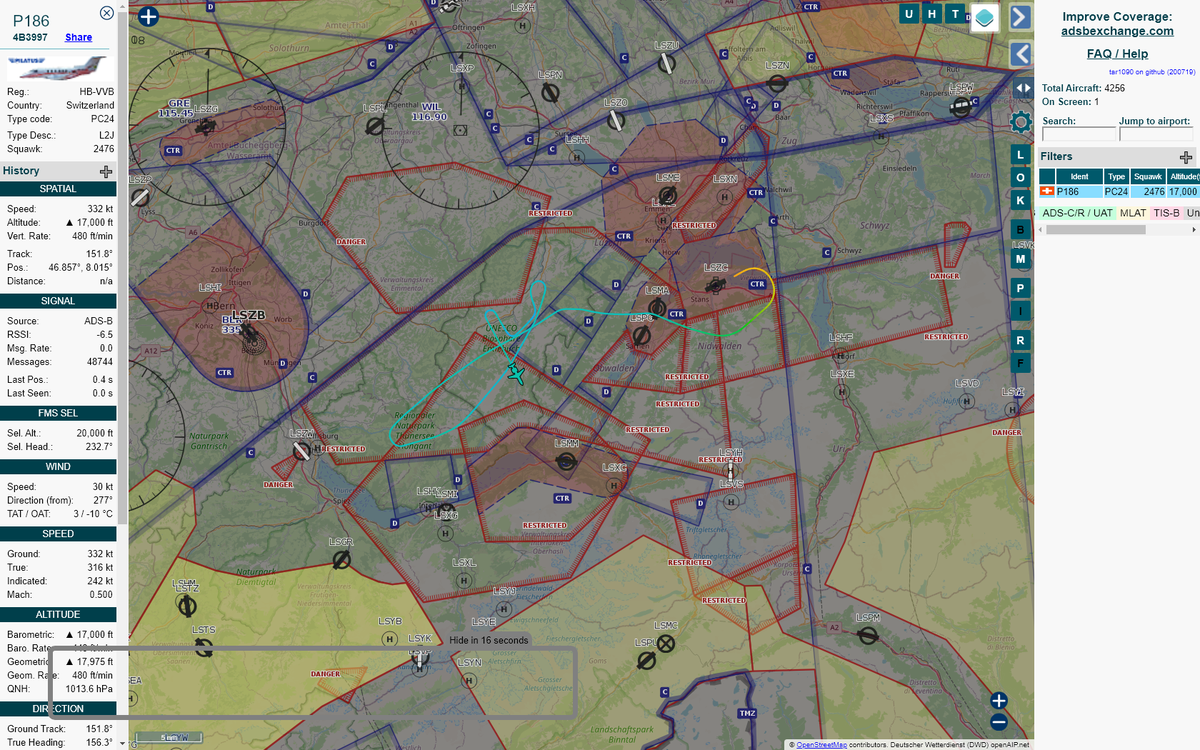
Task: Click the right-arrow sidebar button
Action: [x=1020, y=17]
